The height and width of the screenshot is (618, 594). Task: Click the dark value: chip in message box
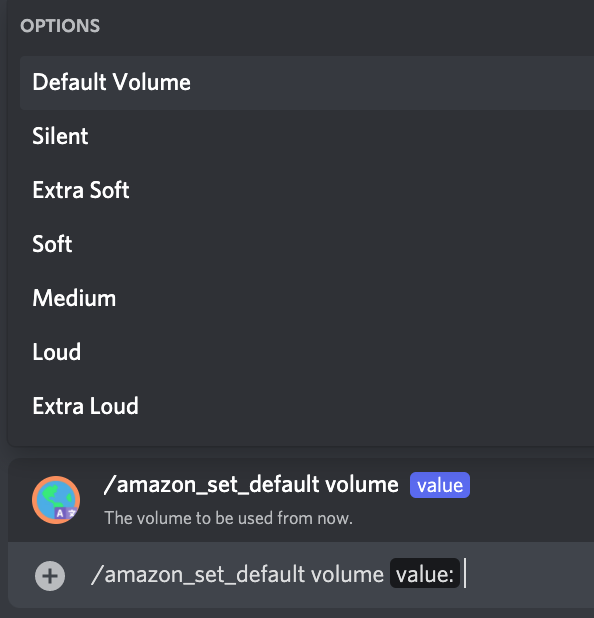click(x=425, y=574)
